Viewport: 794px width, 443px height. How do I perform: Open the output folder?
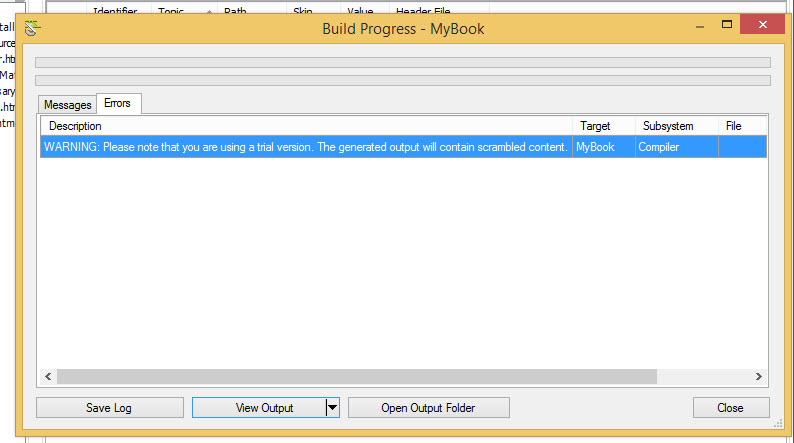pyautogui.click(x=428, y=408)
